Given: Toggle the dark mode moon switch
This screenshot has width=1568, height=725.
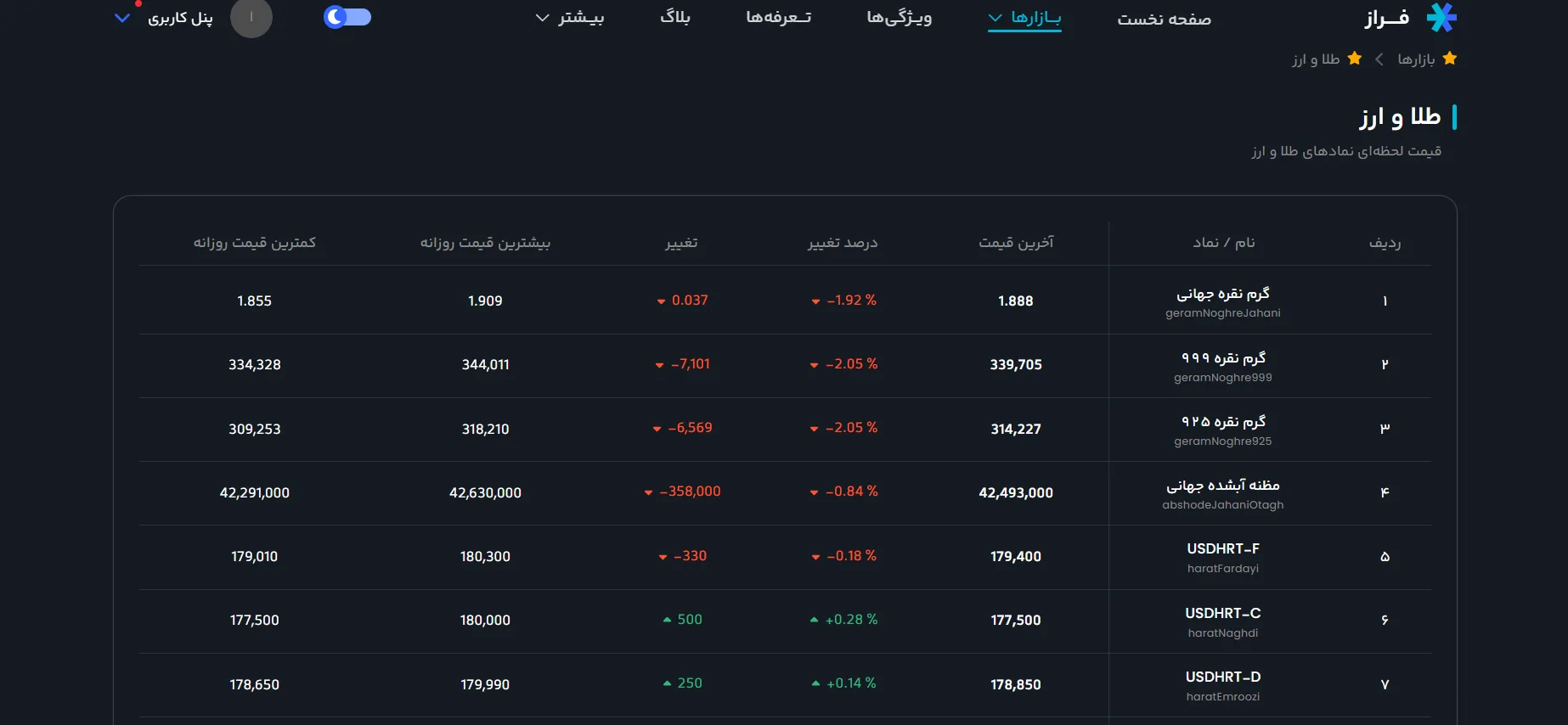Looking at the screenshot, I should 347,17.
